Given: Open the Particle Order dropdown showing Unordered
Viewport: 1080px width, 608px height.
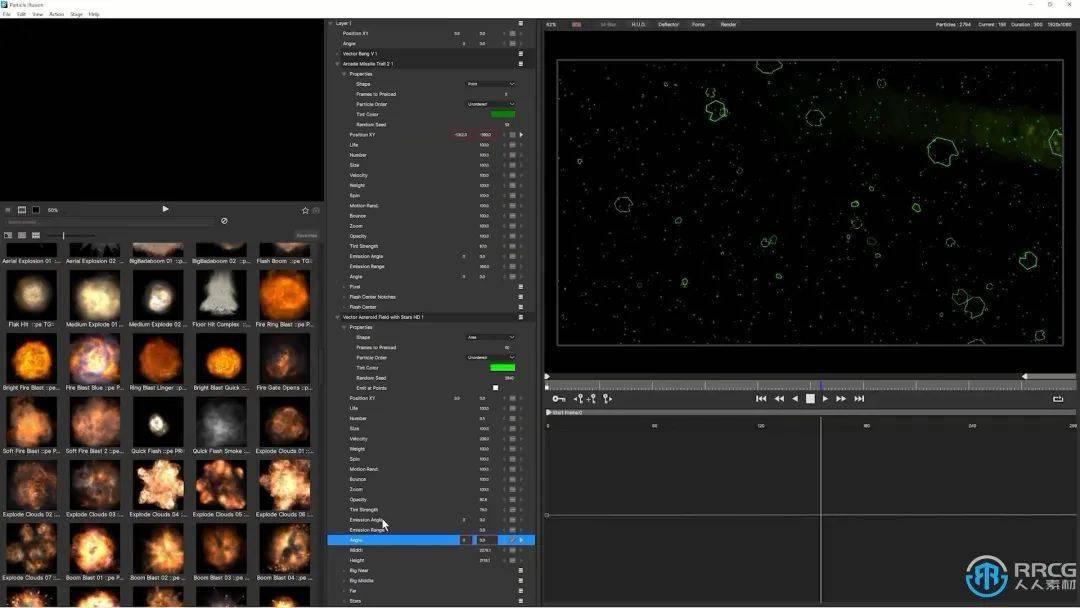Looking at the screenshot, I should [489, 357].
